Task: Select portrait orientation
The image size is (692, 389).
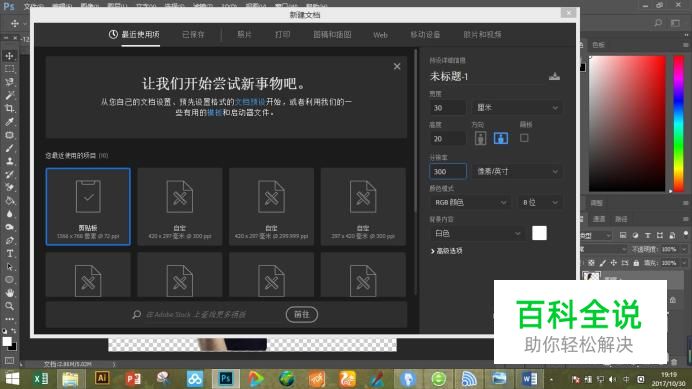Action: point(481,138)
